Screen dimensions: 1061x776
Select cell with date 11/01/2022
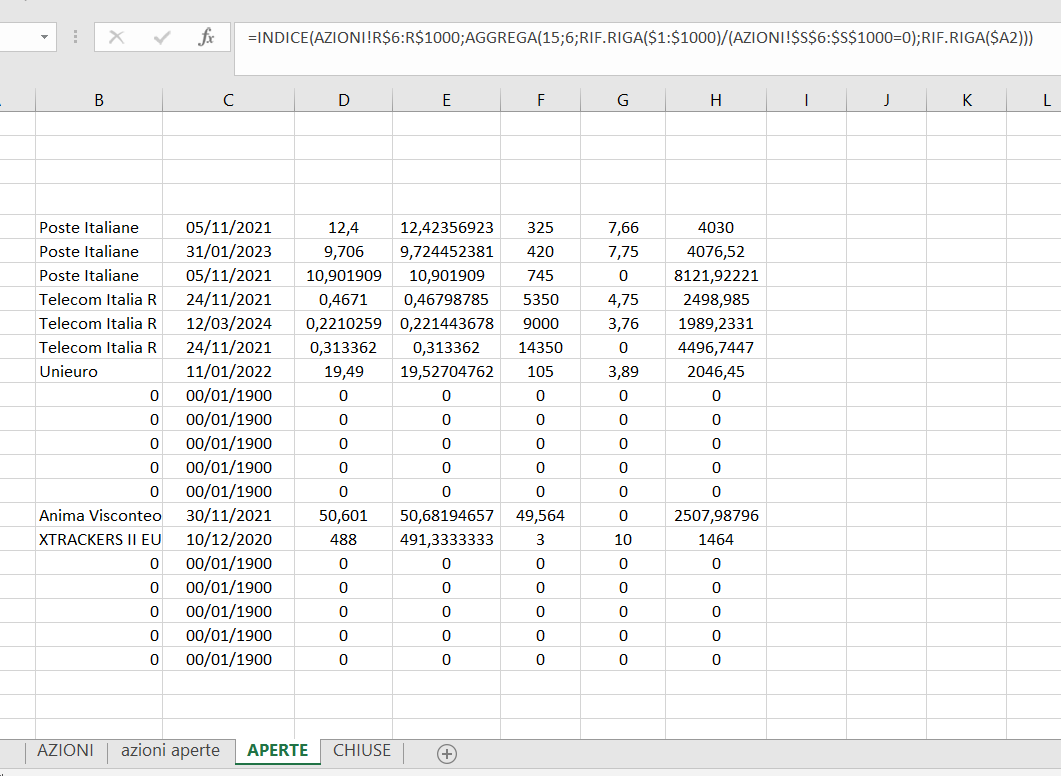pyautogui.click(x=229, y=371)
